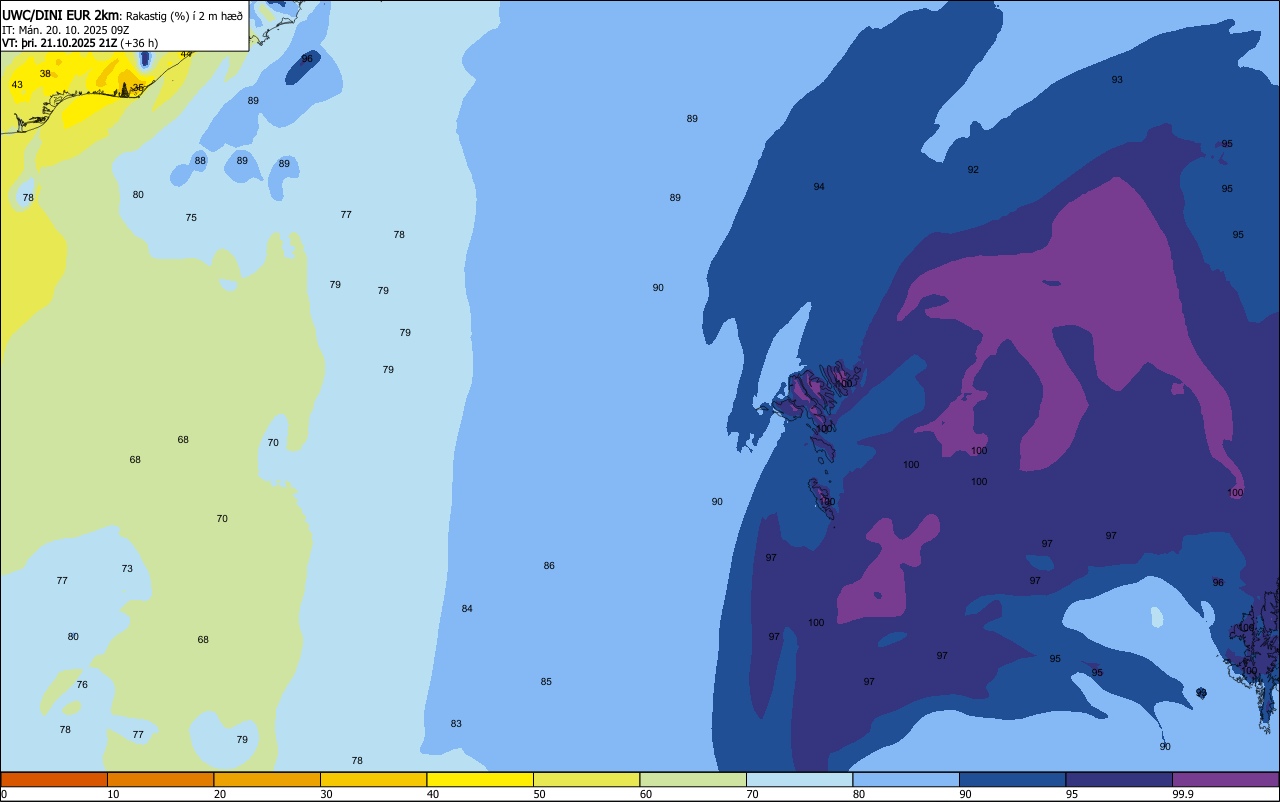Click the map humidity value "73"

[x=127, y=568]
